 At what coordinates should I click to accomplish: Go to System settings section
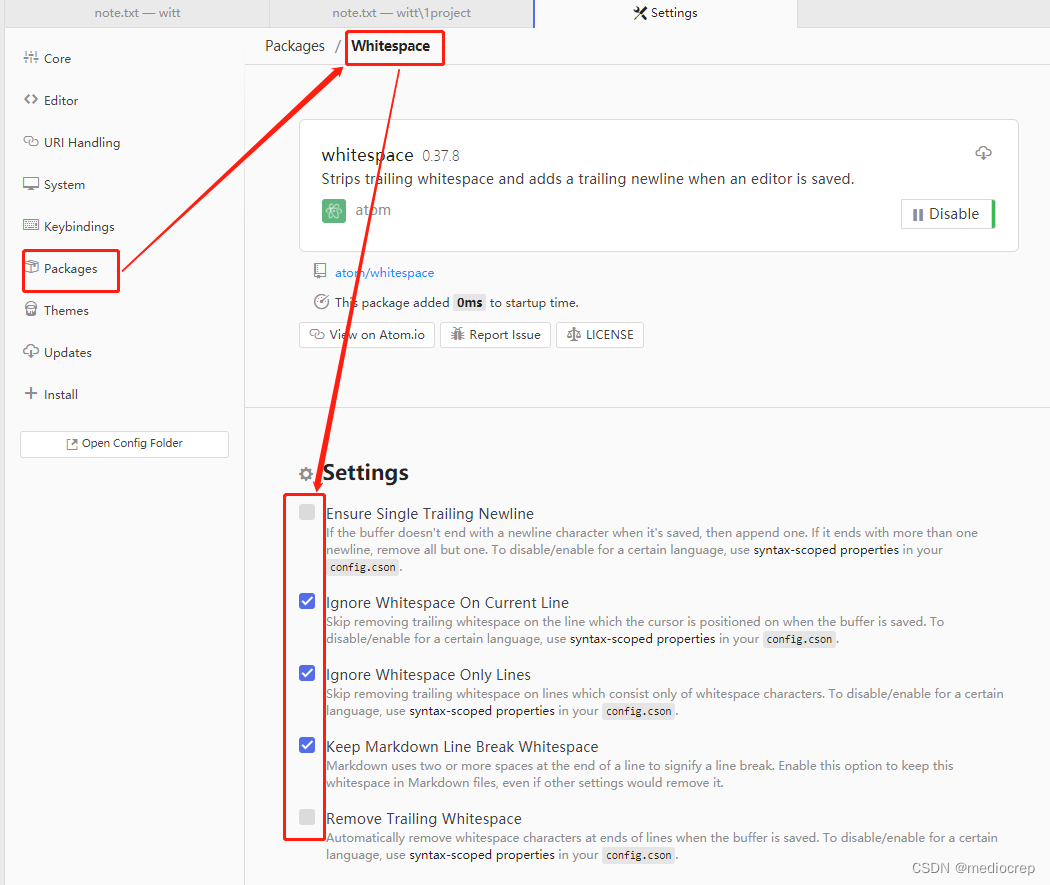click(64, 185)
